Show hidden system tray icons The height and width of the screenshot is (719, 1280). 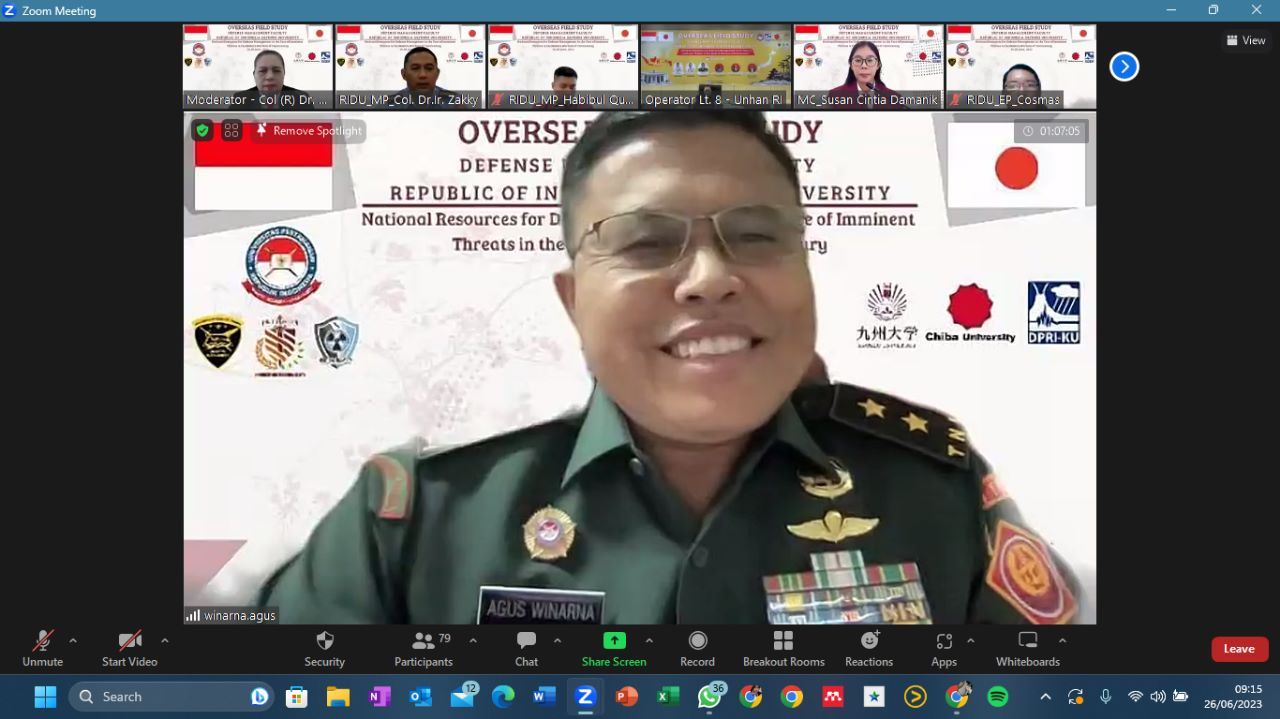click(1045, 696)
